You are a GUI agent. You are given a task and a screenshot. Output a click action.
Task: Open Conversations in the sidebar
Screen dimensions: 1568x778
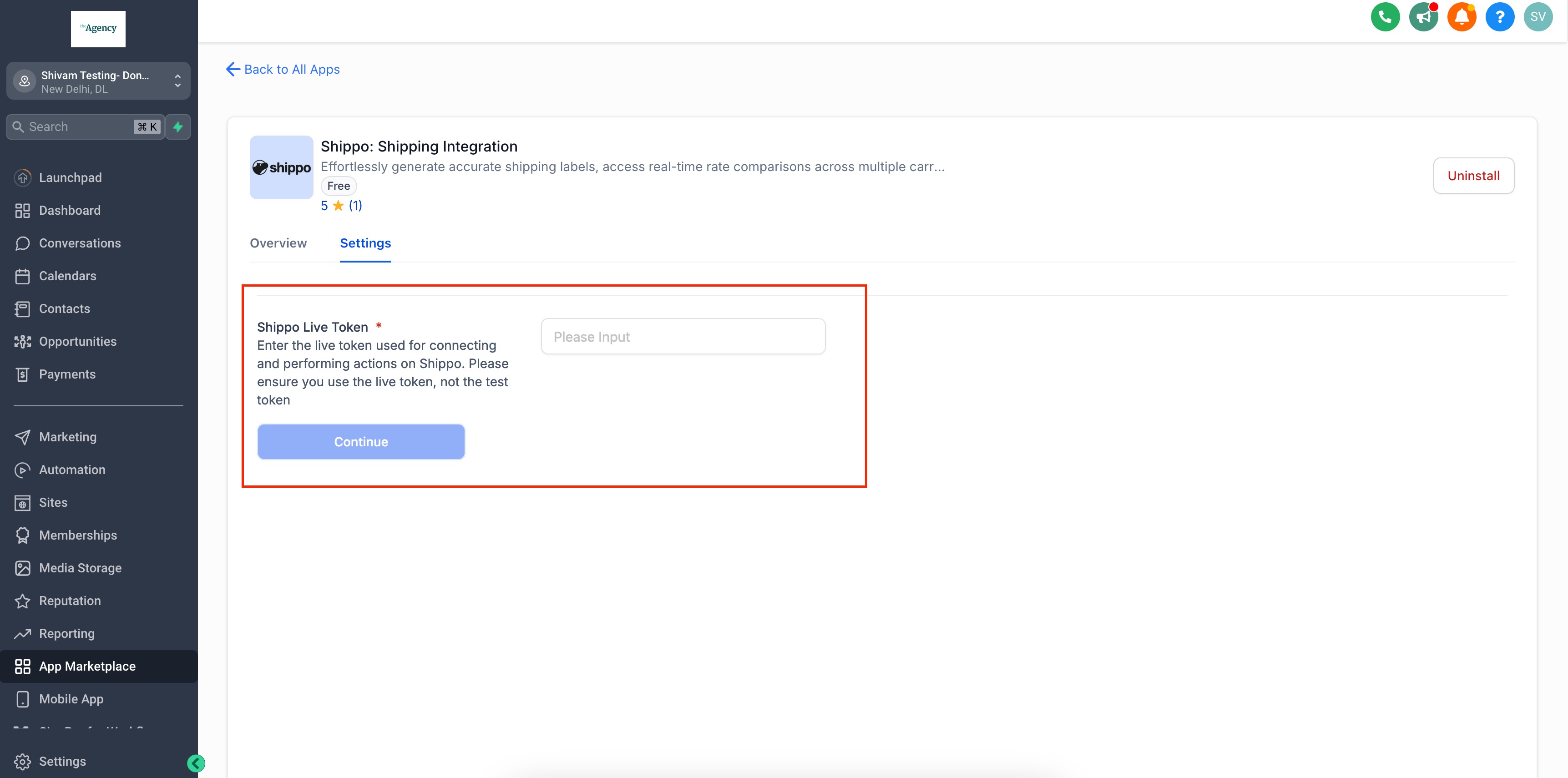[80, 243]
